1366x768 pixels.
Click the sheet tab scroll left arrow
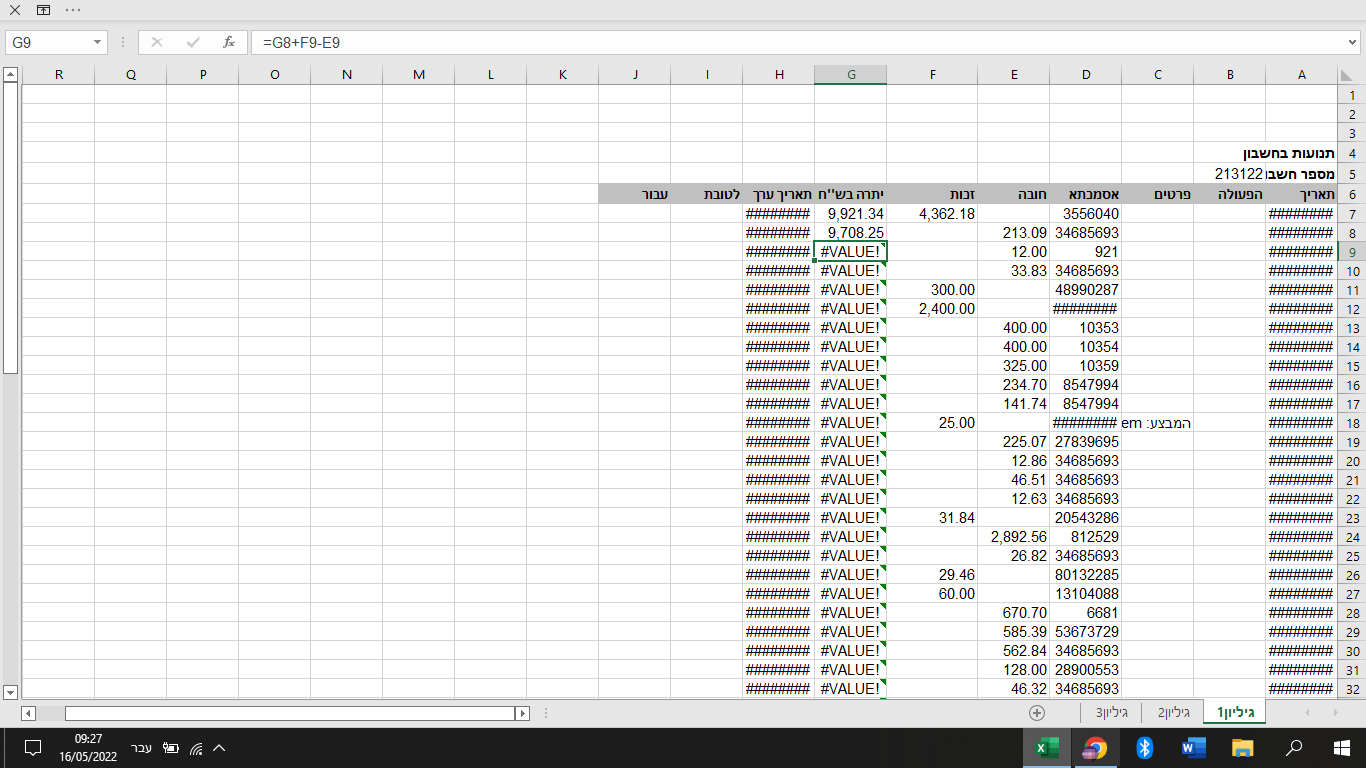point(1306,712)
